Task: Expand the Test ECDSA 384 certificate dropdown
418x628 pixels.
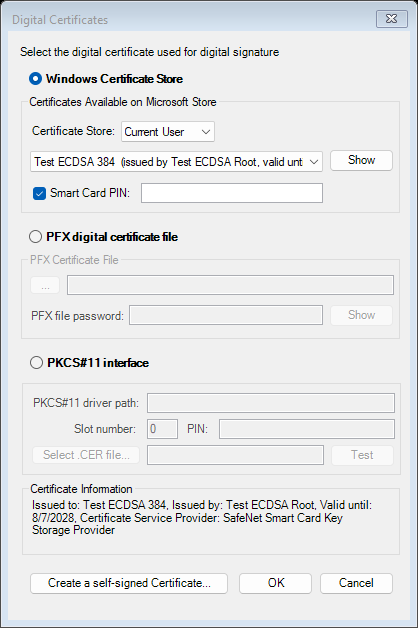Action: (176, 162)
